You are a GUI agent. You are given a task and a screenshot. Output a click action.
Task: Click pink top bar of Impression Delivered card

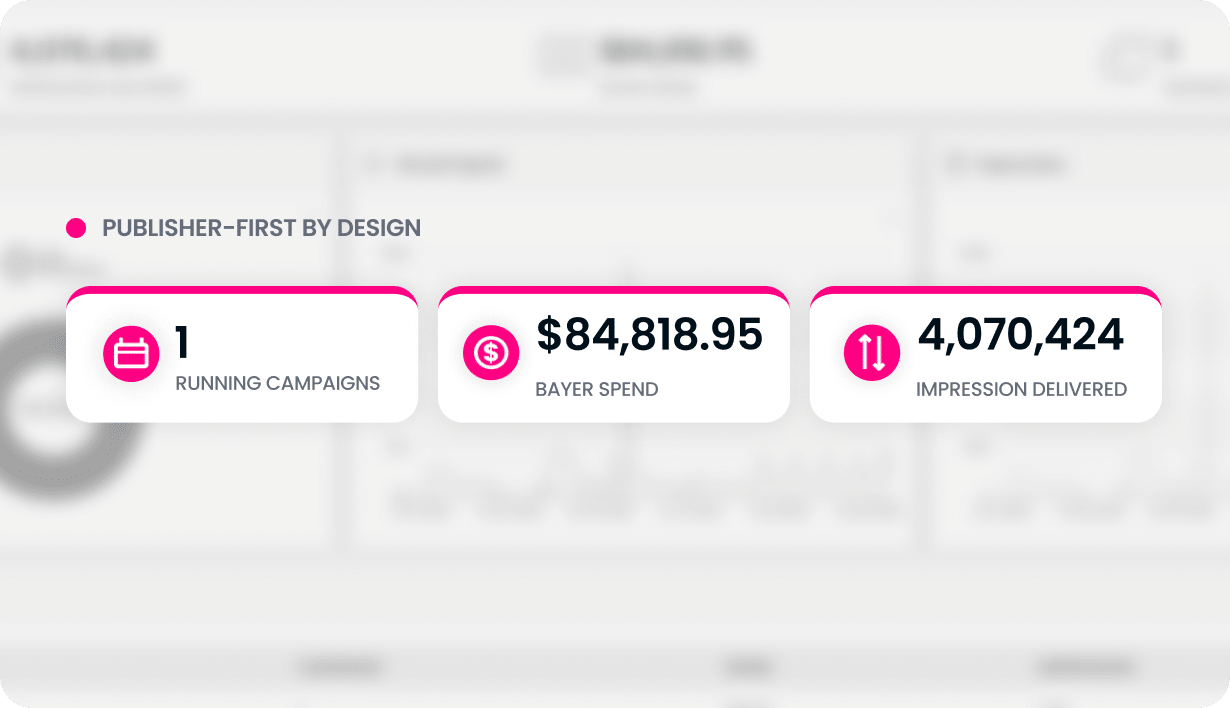pyautogui.click(x=986, y=291)
